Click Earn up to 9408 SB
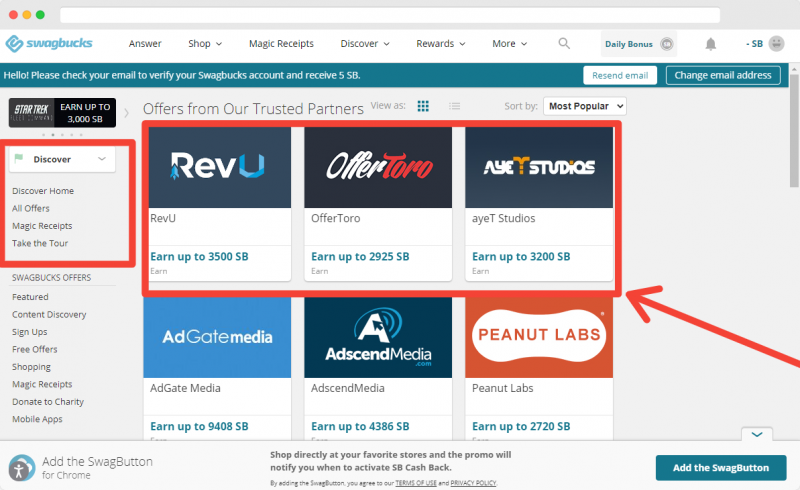Viewport: 800px width, 490px height. pos(199,427)
